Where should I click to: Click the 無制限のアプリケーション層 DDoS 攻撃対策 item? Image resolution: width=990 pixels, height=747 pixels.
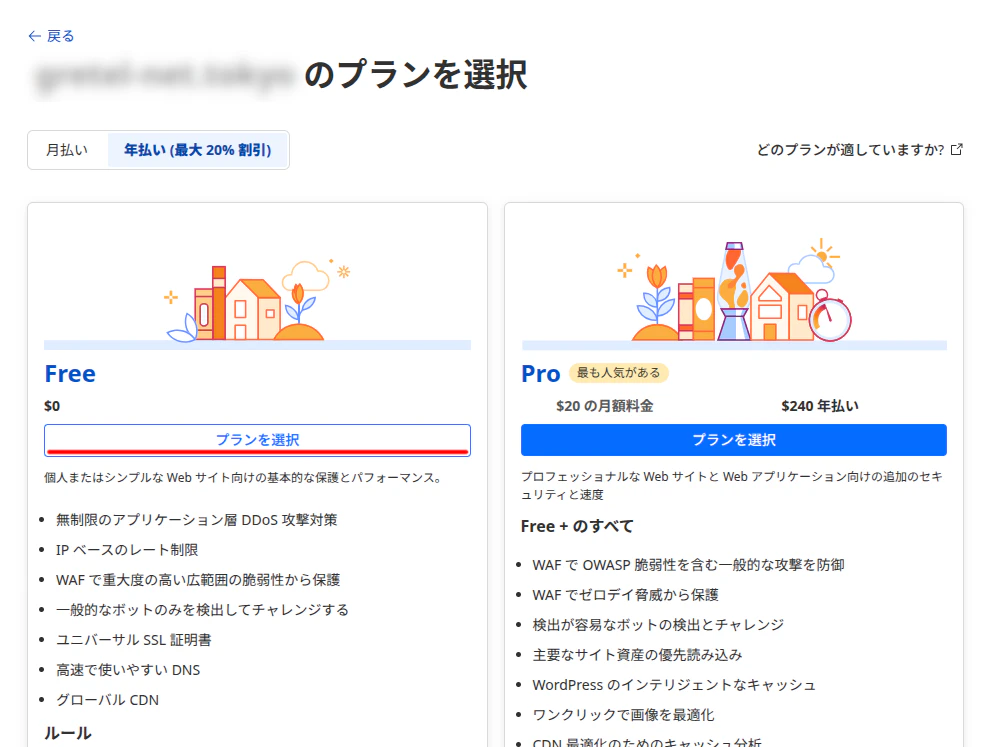pos(196,520)
